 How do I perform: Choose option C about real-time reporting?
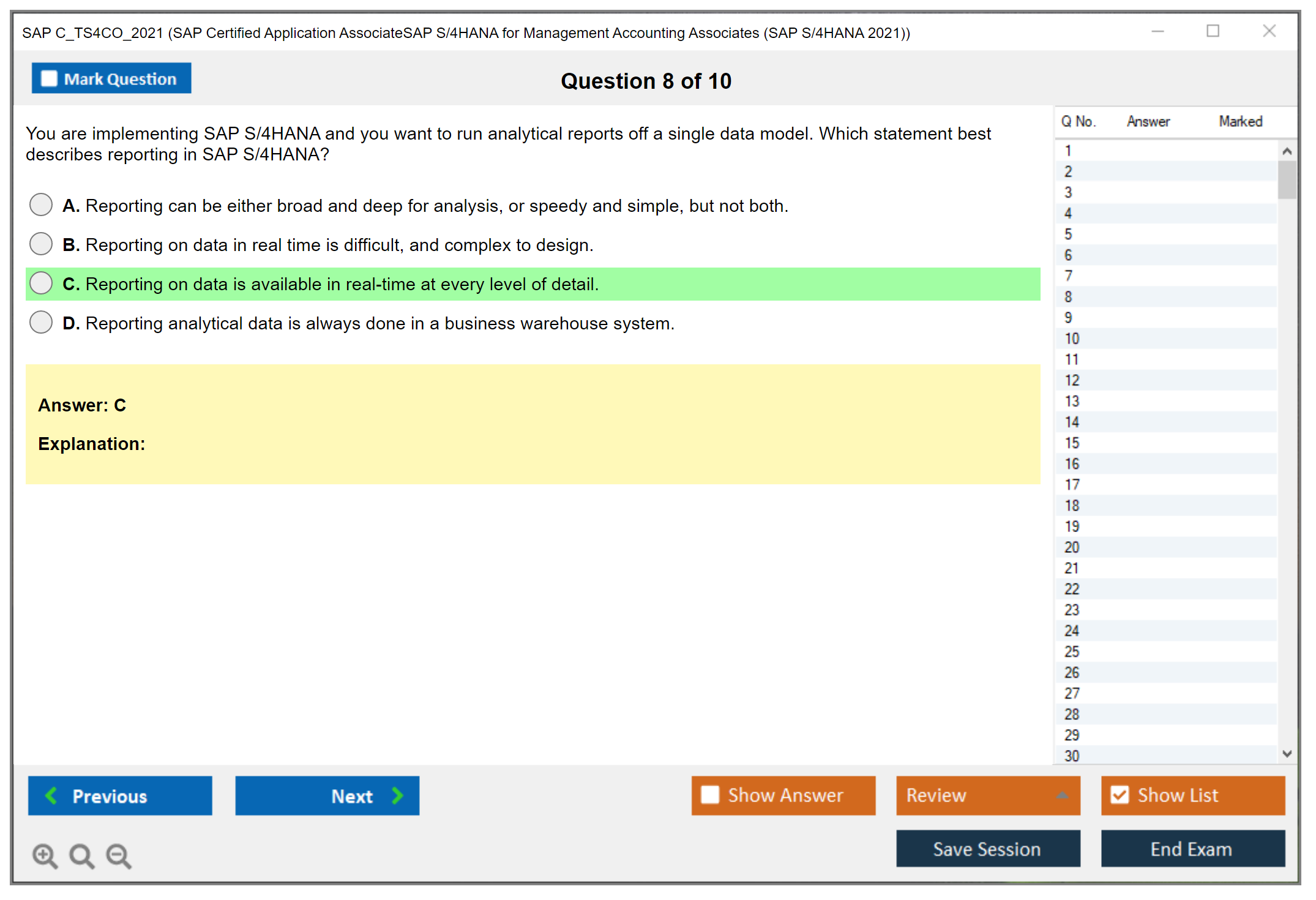click(x=41, y=283)
